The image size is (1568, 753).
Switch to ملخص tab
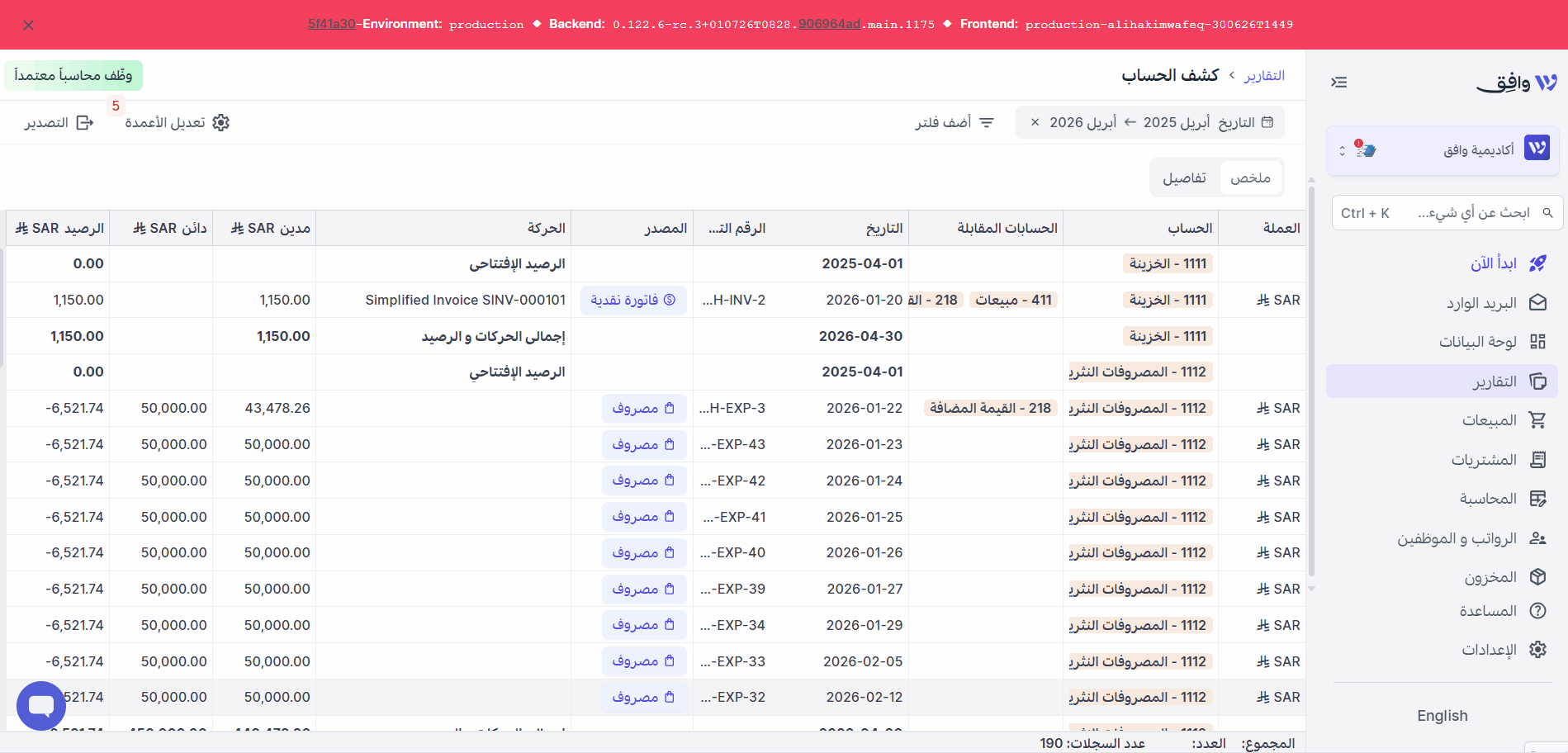pos(1250,178)
